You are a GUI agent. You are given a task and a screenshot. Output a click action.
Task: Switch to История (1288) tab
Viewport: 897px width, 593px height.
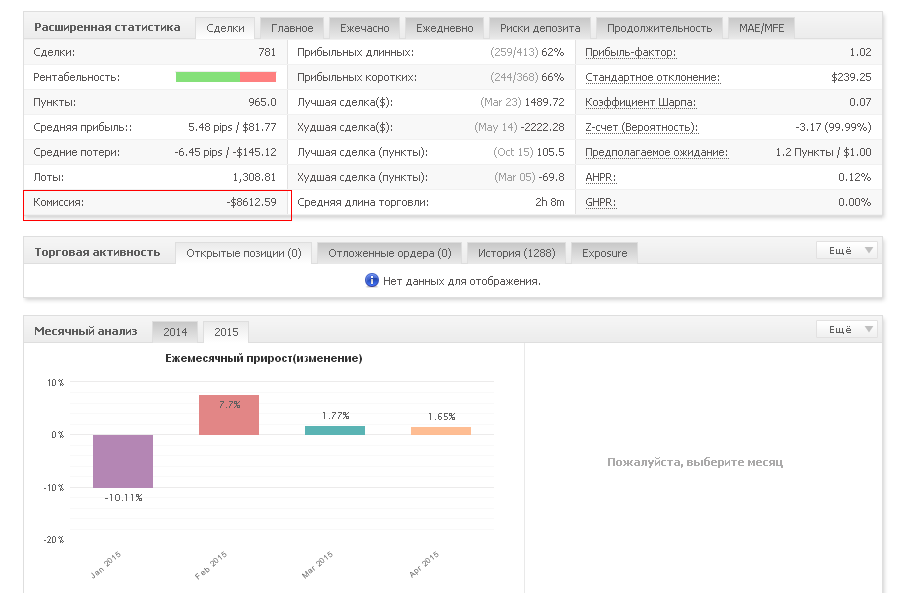517,253
